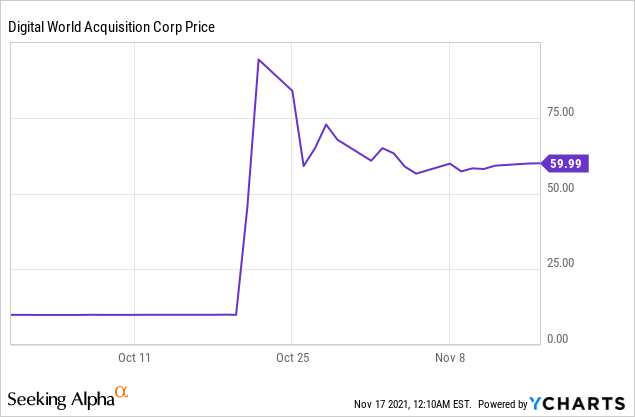Image resolution: width=635 pixels, height=417 pixels.
Task: Click the purple 59.99 price tag
Action: [565, 163]
